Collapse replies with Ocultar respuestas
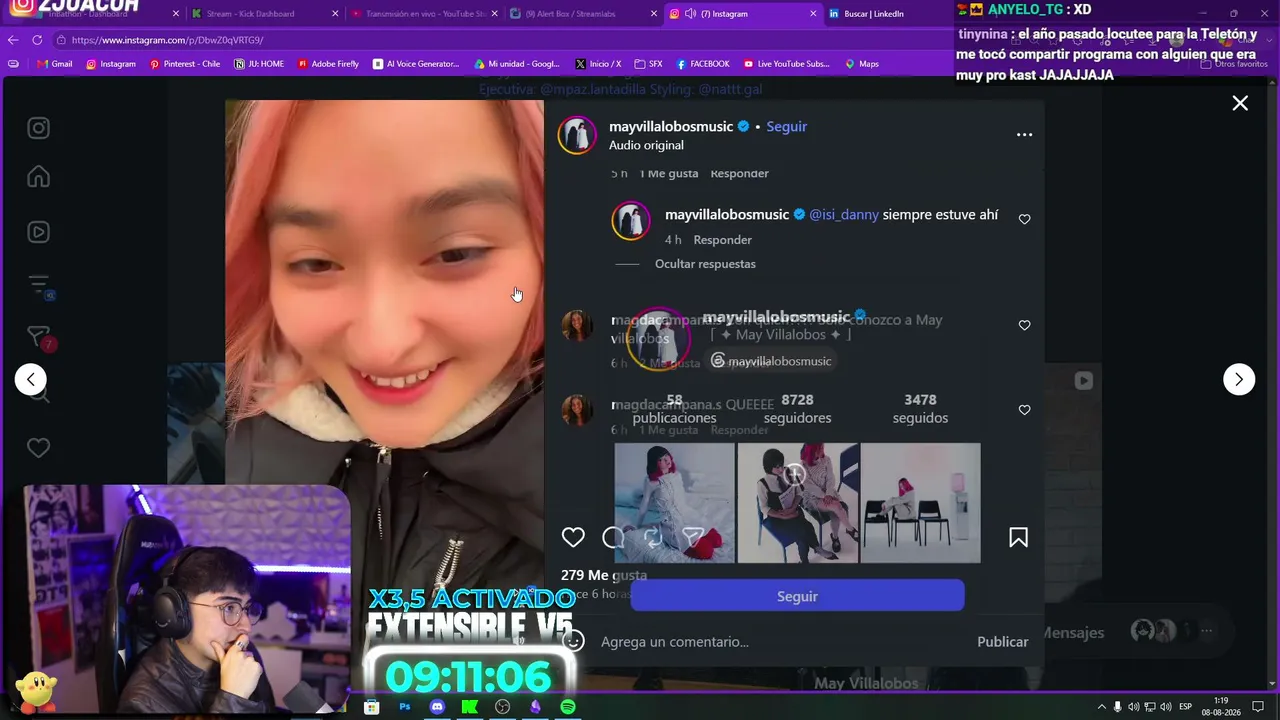 click(x=705, y=264)
